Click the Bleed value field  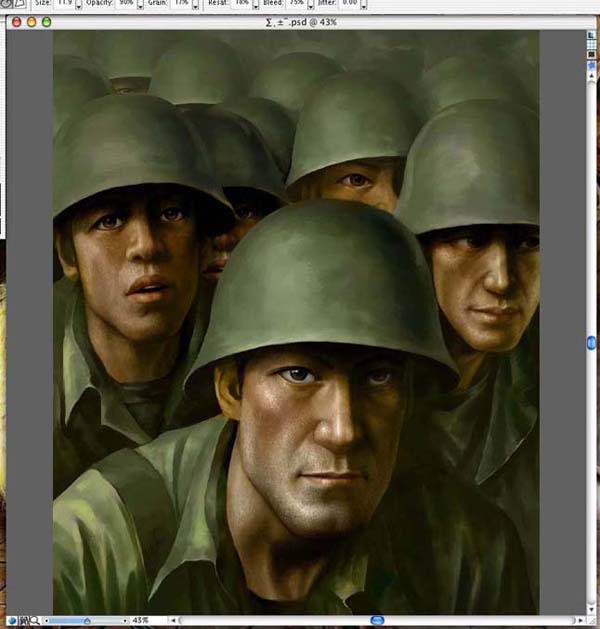[x=296, y=3]
